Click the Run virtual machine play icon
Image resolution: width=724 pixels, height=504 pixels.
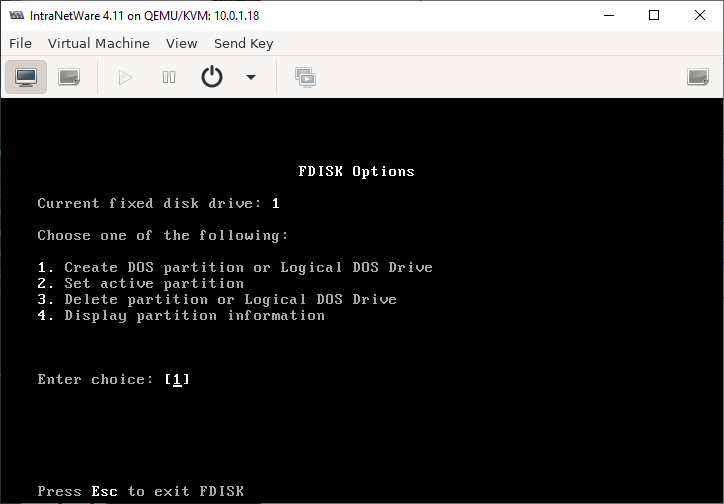(x=125, y=77)
